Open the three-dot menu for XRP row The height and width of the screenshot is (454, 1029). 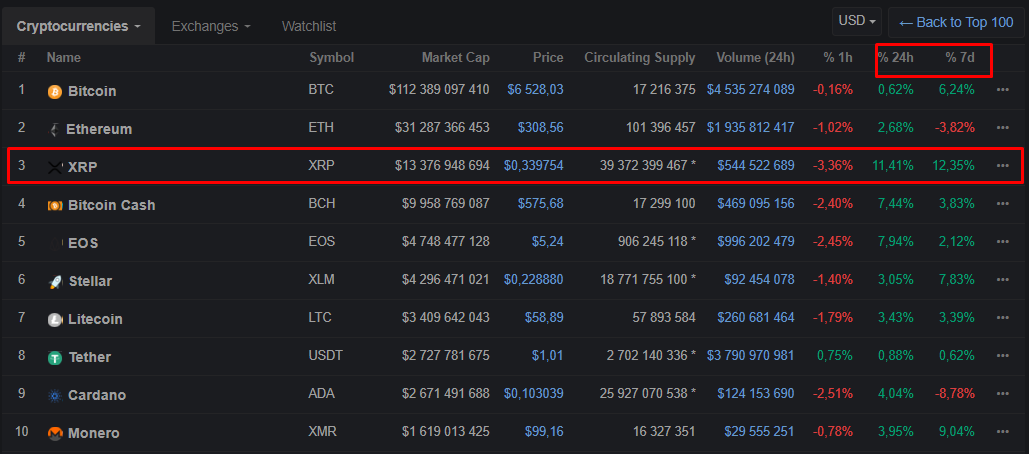point(1003,166)
